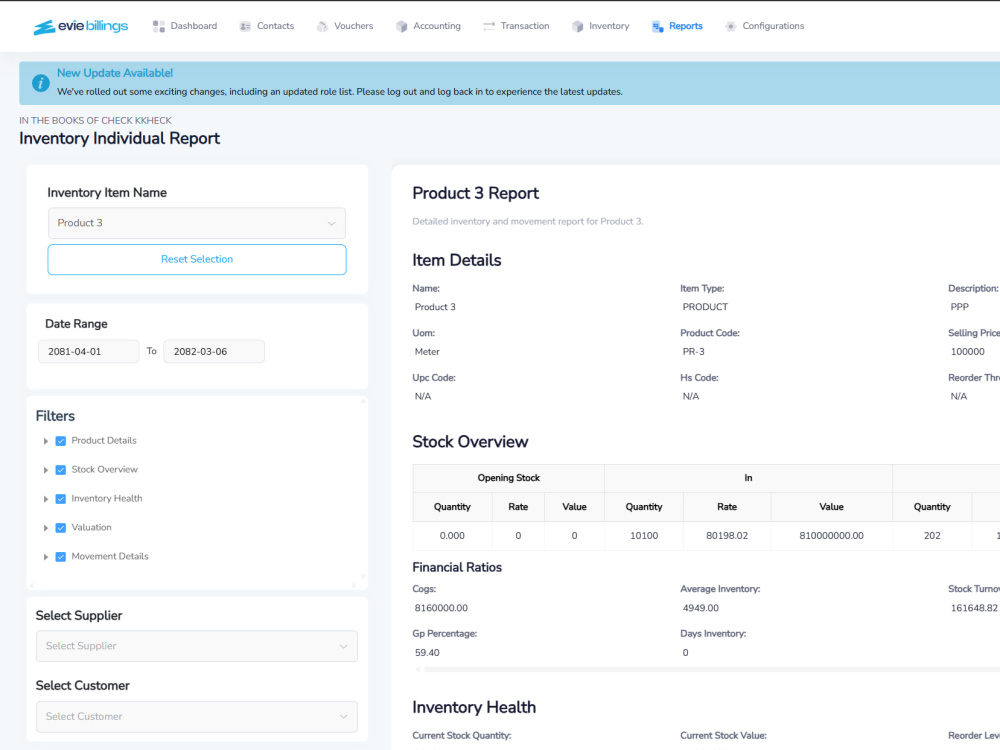Click the Cogs value 8160000.00
The height and width of the screenshot is (750, 1000).
coord(441,608)
